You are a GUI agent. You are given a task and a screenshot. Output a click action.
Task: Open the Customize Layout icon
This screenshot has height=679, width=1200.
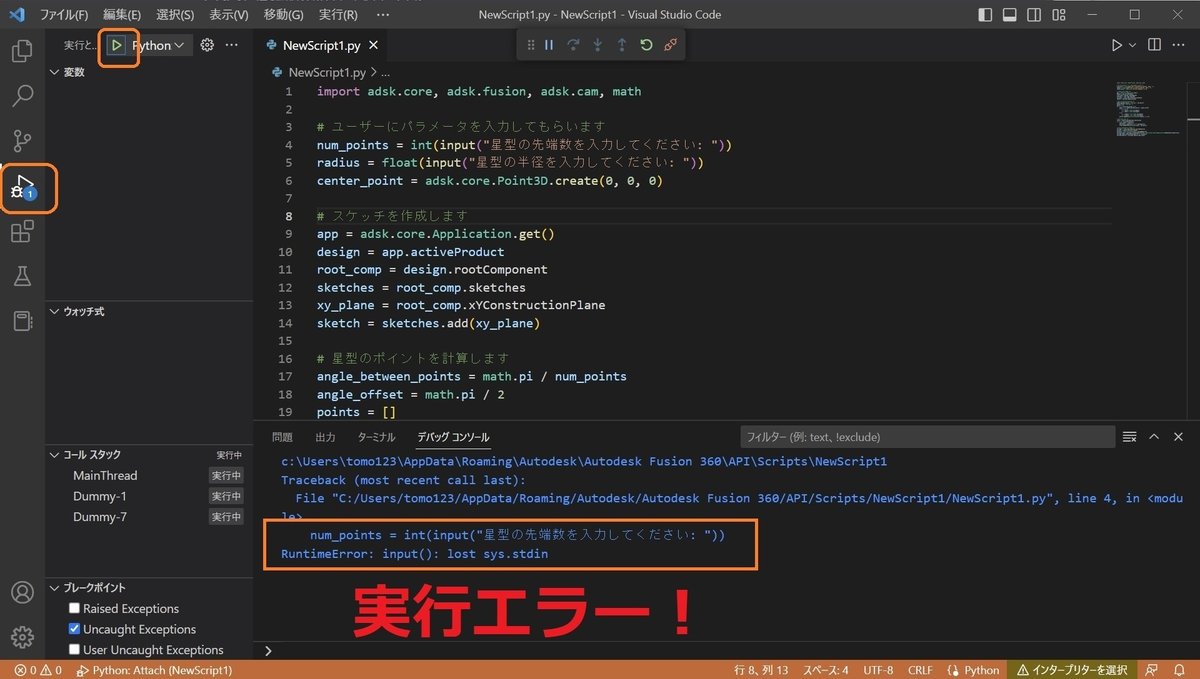[1057, 15]
